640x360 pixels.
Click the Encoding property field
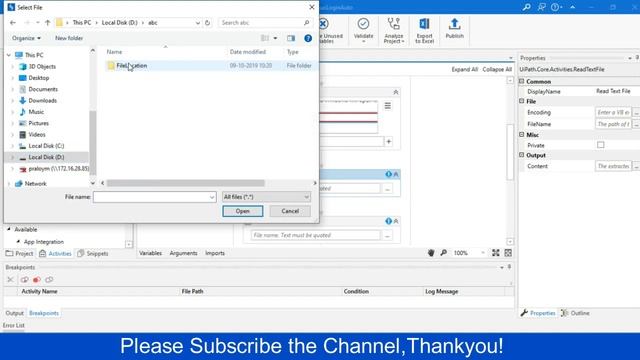tap(613, 112)
